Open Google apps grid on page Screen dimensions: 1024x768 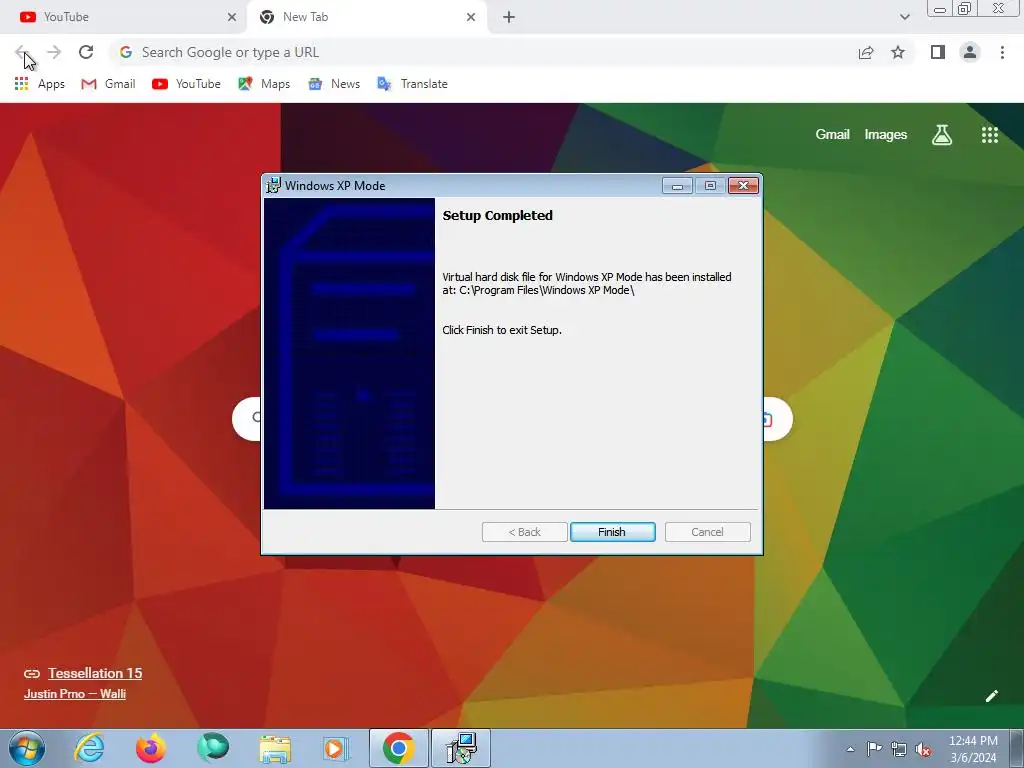990,135
